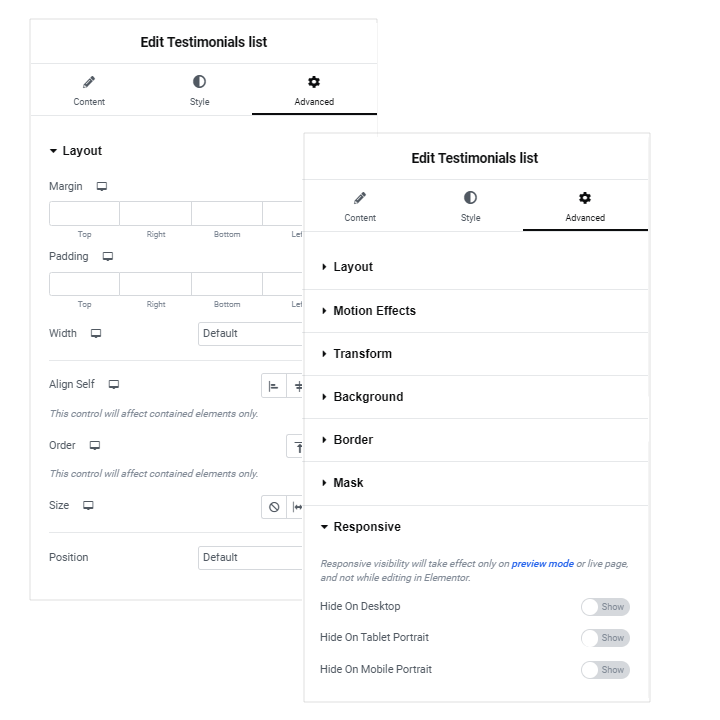Open the Position dropdown

(x=250, y=557)
